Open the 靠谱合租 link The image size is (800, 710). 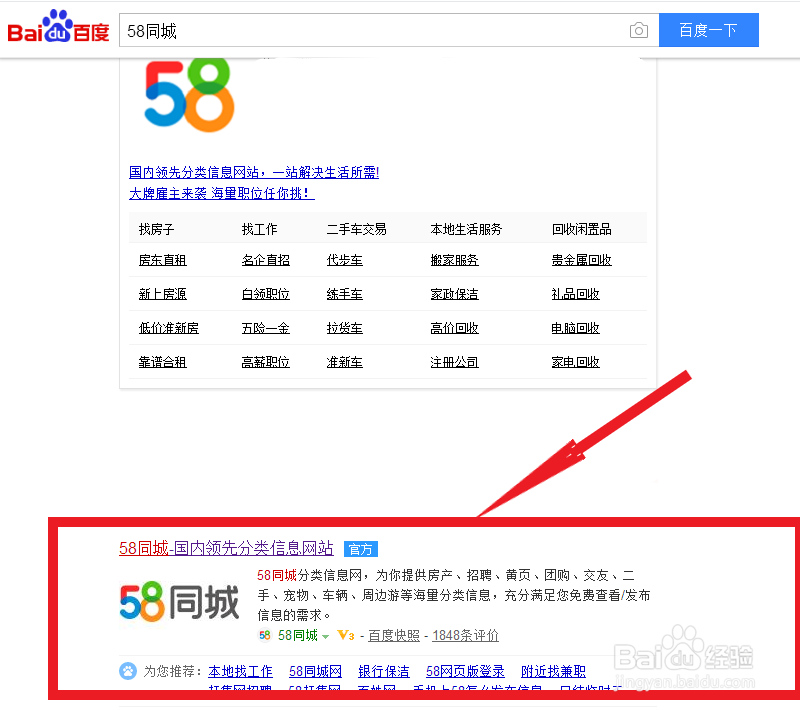163,362
